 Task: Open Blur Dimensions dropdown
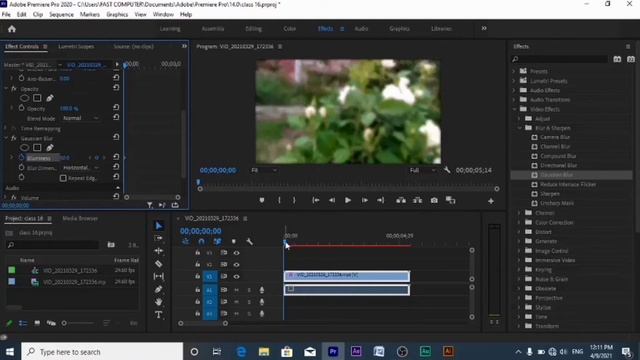[80, 168]
